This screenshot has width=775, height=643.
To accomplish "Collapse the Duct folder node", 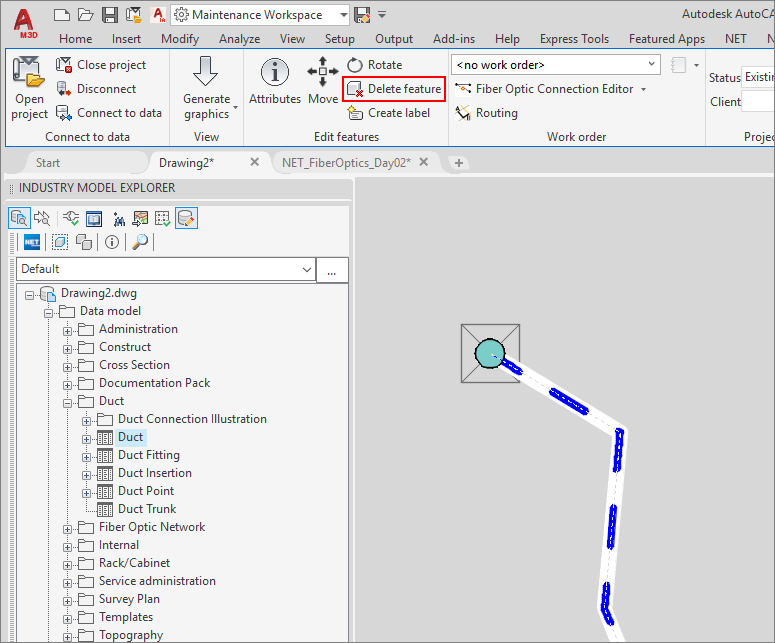I will (x=67, y=403).
